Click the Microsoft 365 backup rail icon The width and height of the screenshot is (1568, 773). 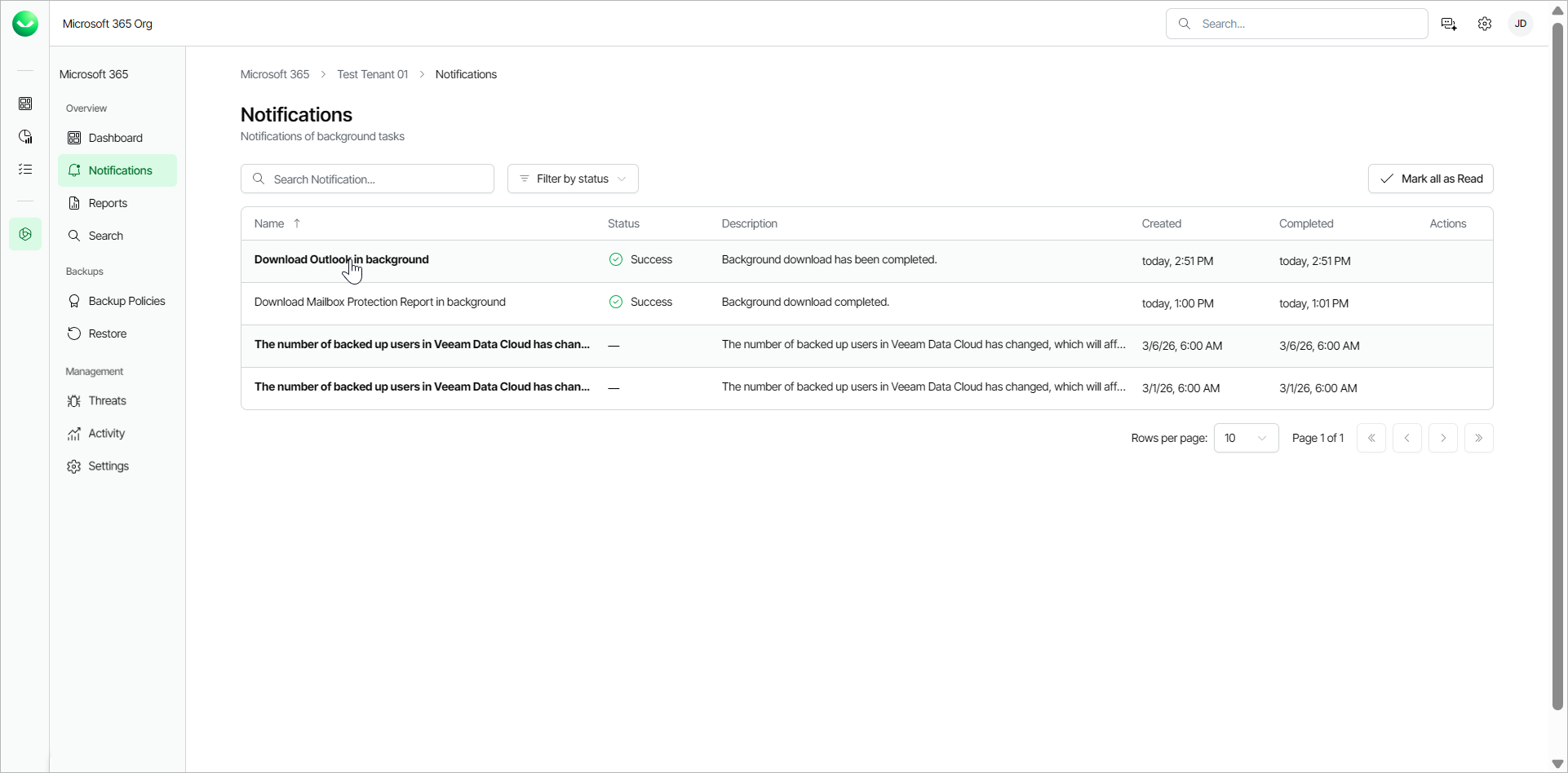(25, 234)
